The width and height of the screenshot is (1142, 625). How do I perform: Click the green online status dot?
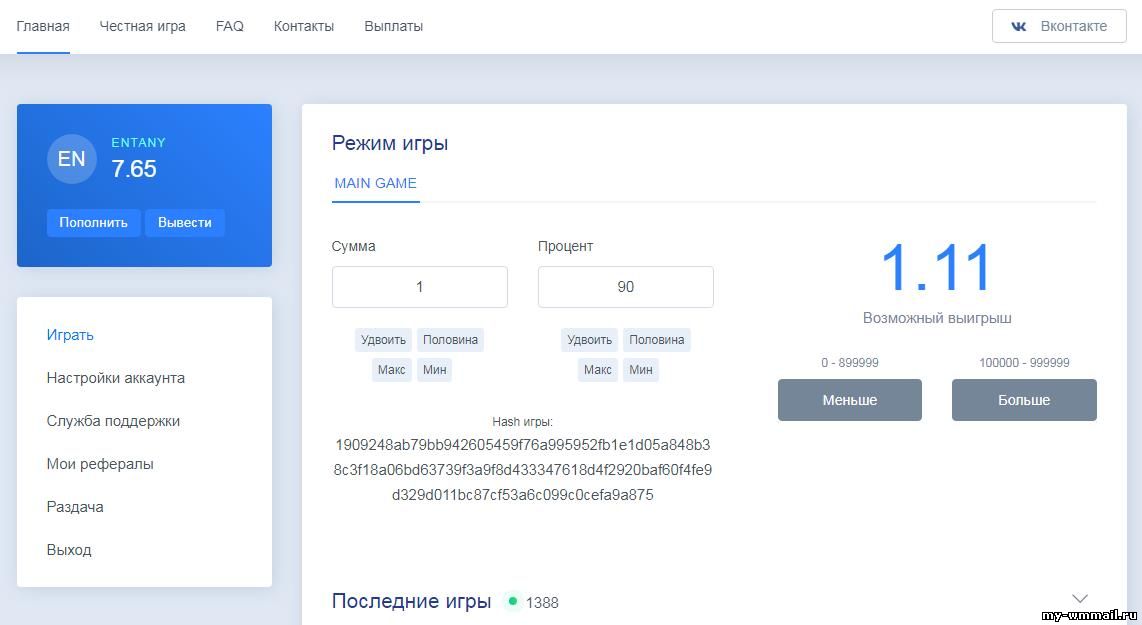pos(513,602)
